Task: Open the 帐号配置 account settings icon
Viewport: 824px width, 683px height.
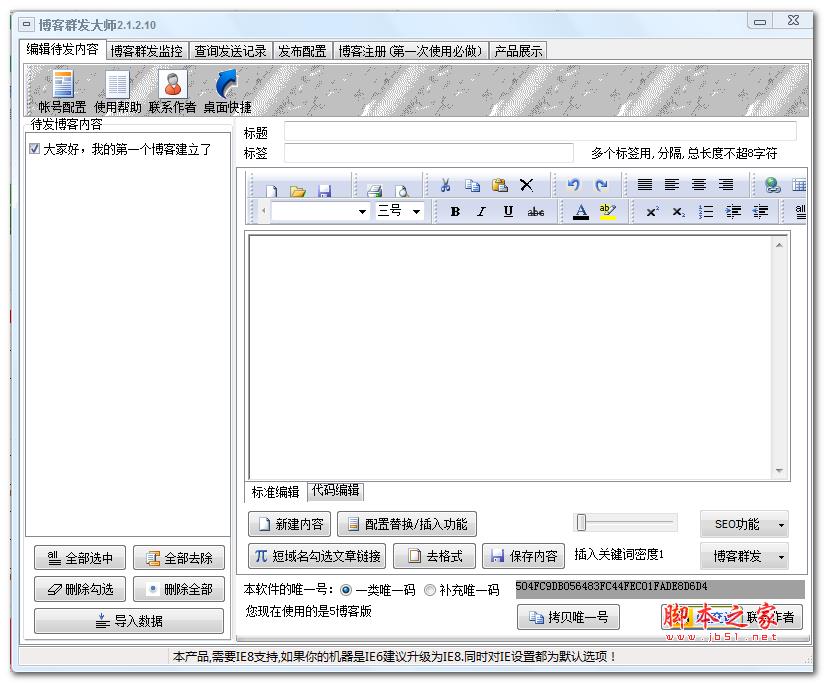Action: click(x=62, y=90)
